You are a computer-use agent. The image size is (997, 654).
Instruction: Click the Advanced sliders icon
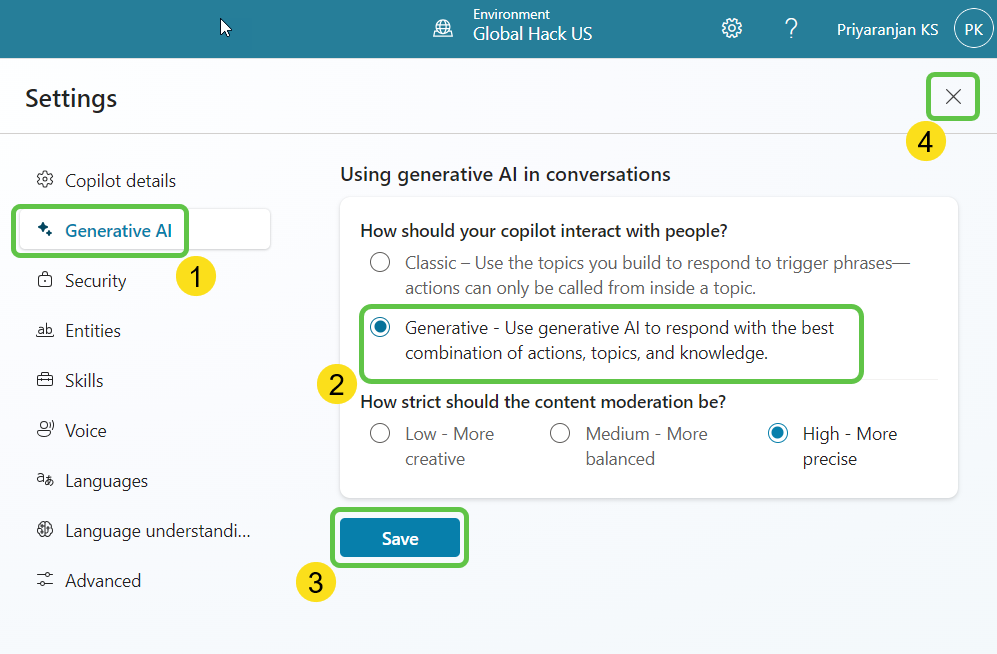point(44,580)
